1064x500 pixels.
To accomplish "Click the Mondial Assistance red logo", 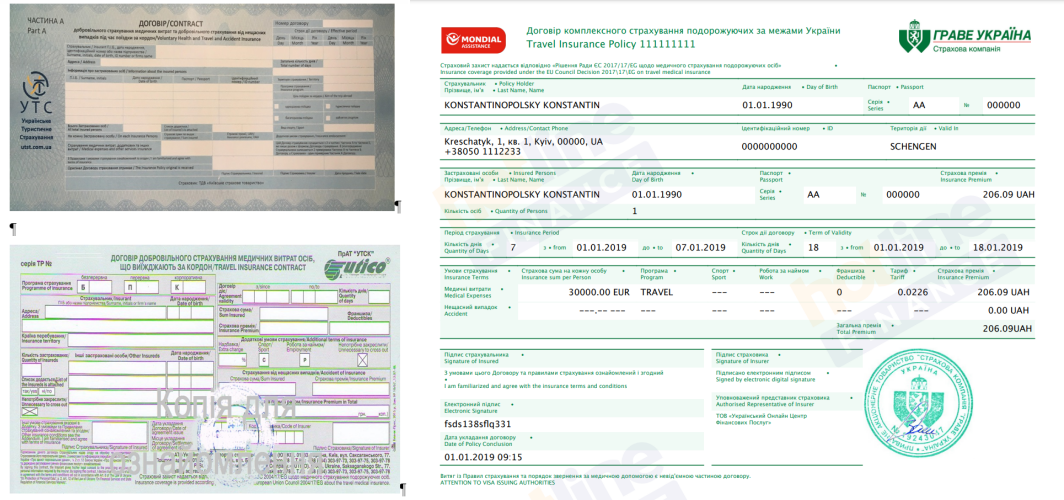I will (473, 39).
